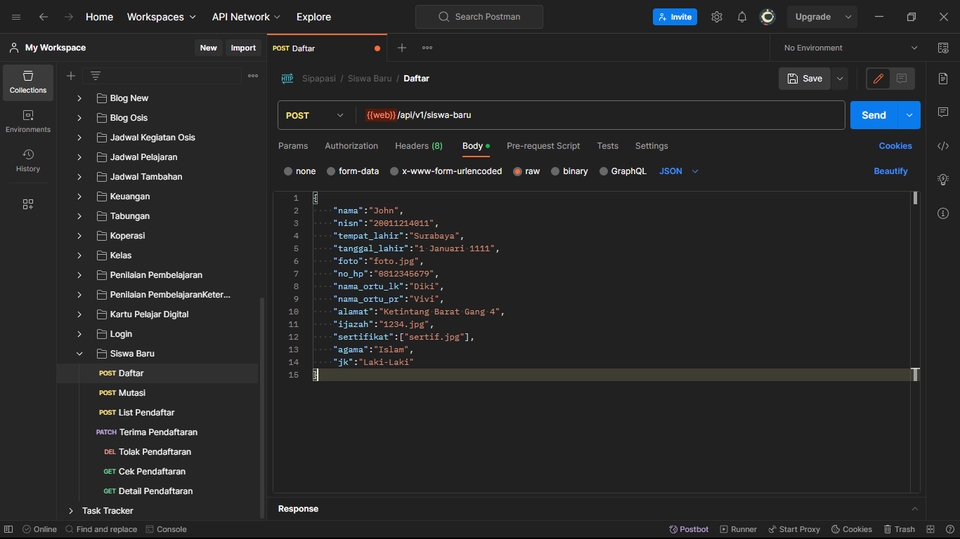This screenshot has height=539, width=960.
Task: Click the Search Postman field
Action: (479, 17)
